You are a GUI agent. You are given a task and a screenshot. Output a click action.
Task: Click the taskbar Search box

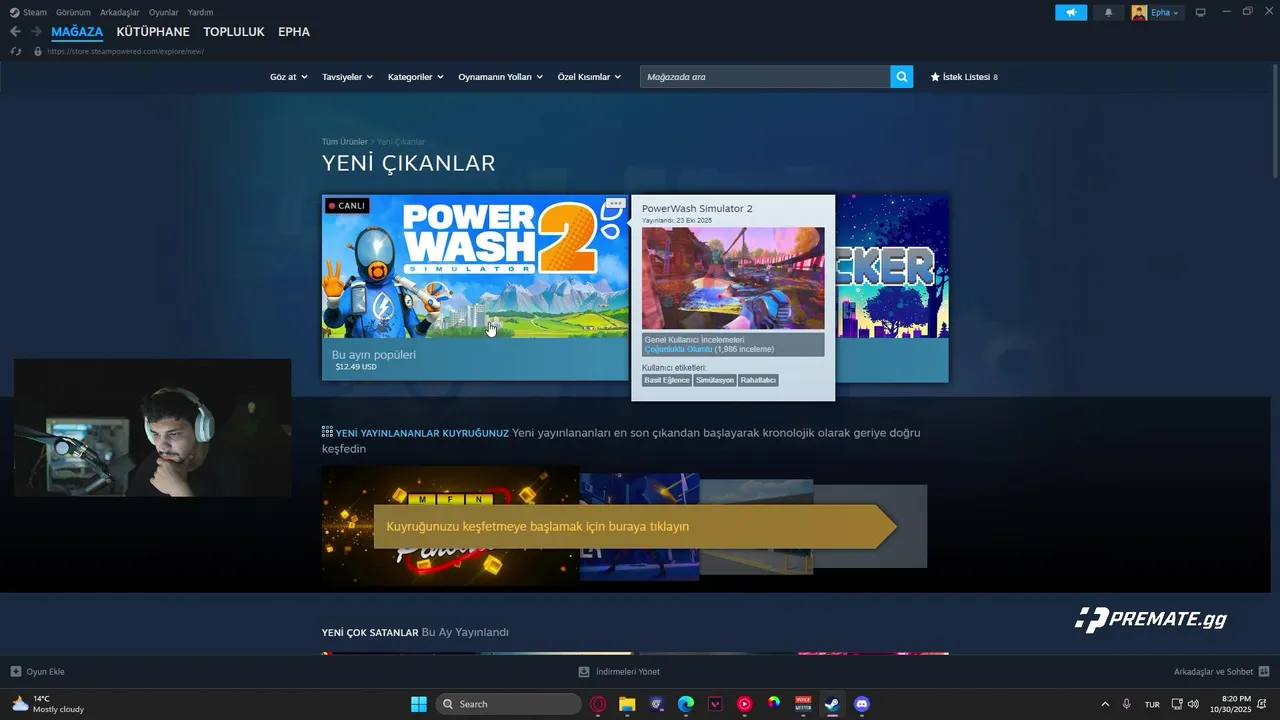509,704
